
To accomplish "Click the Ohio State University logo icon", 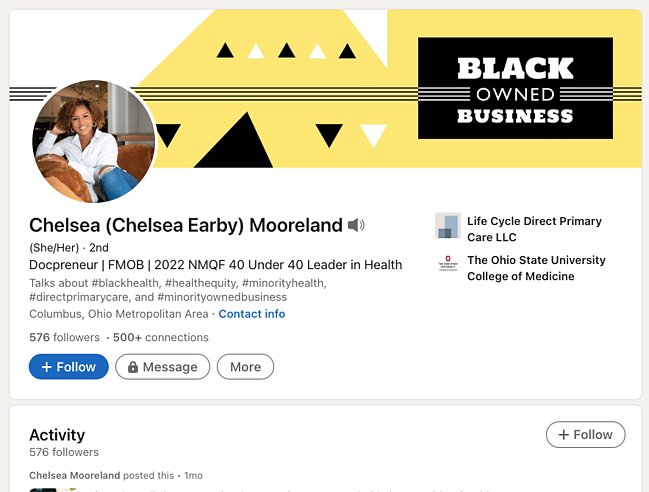I will (x=447, y=264).
